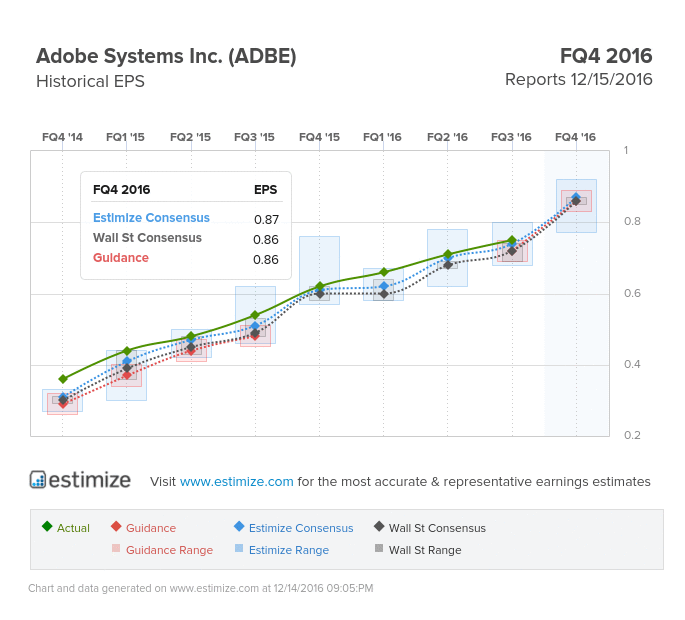The image size is (685, 620).
Task: Select the FQ1 '16 axis label
Action: [x=382, y=137]
